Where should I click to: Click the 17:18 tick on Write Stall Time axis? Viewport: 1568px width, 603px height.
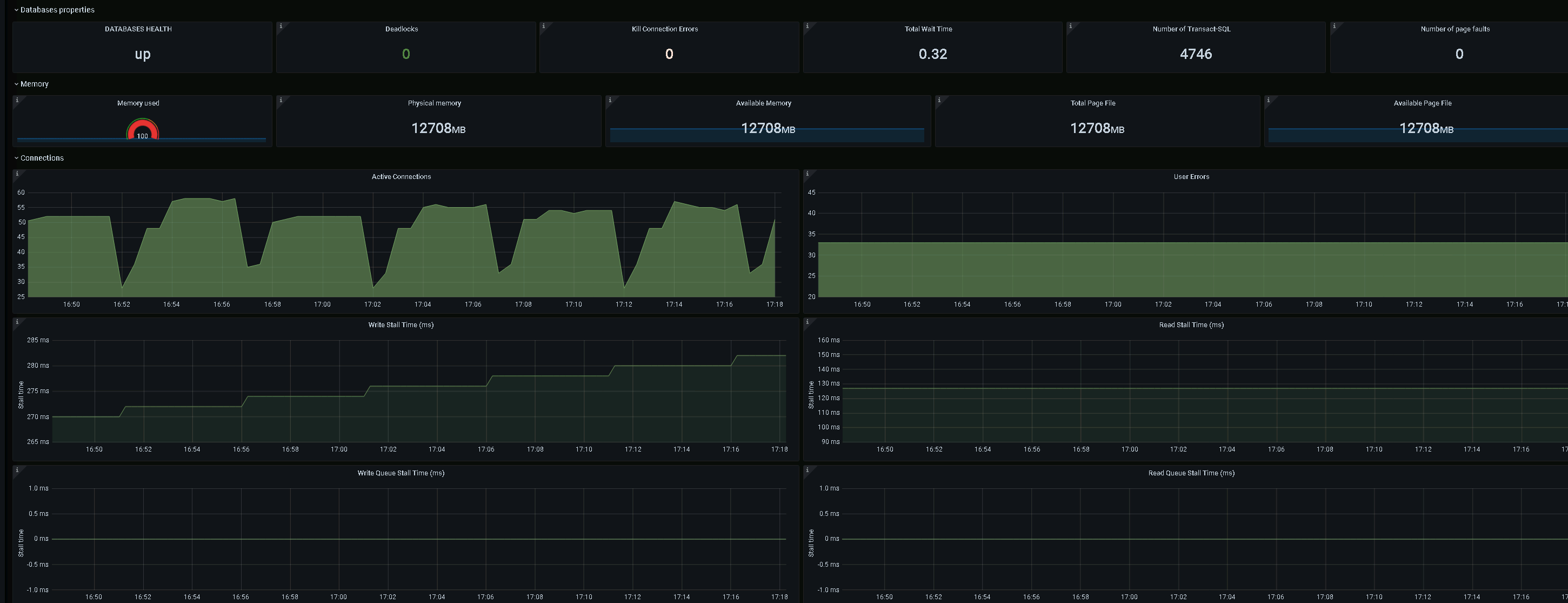(x=779, y=449)
